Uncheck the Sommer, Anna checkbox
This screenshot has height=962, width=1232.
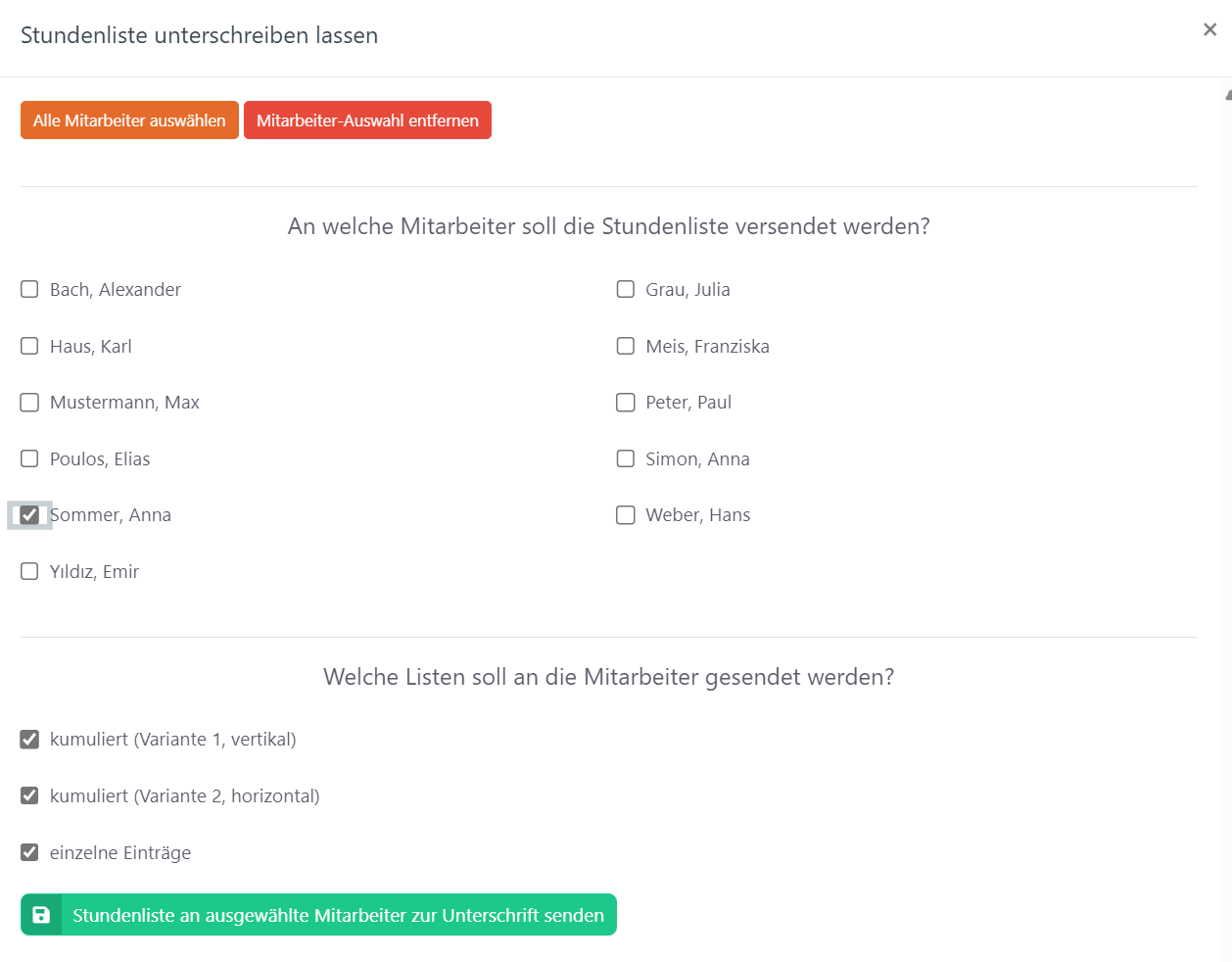click(x=30, y=515)
